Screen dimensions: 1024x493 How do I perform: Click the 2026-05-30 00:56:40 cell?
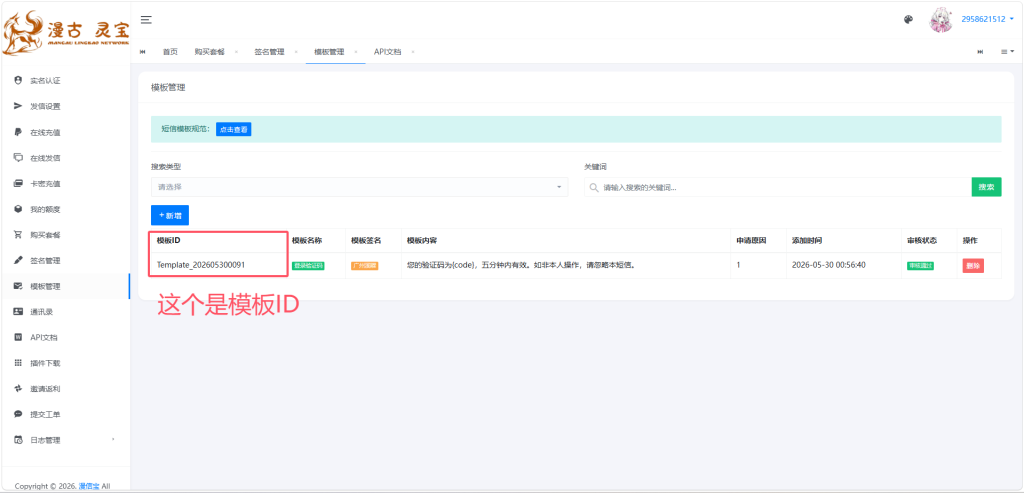click(829, 266)
